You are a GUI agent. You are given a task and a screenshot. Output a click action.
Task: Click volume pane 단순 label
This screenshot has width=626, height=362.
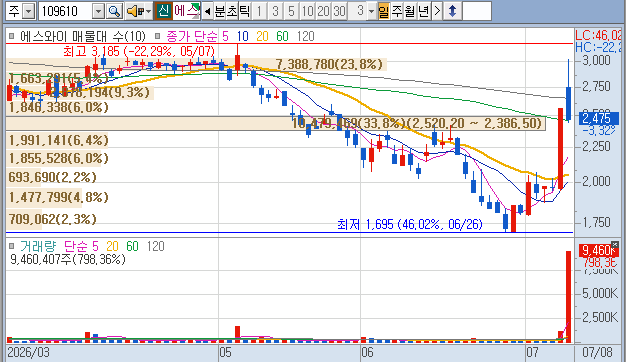pos(76,246)
